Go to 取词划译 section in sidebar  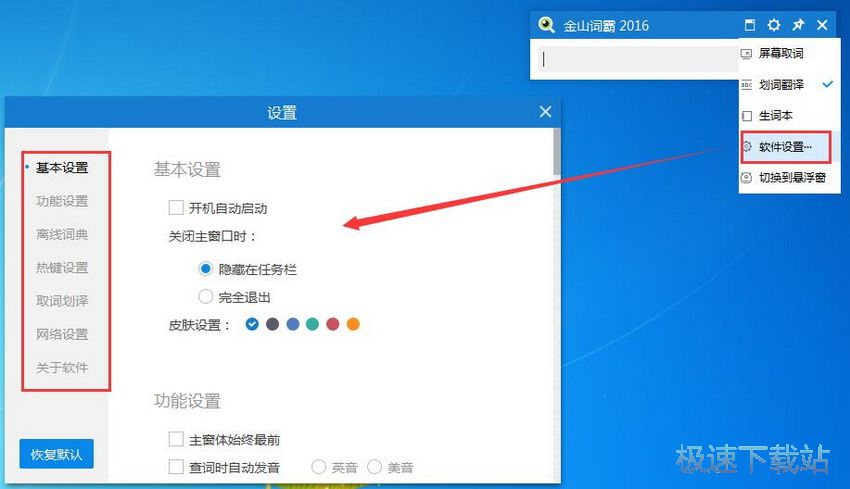coord(62,301)
